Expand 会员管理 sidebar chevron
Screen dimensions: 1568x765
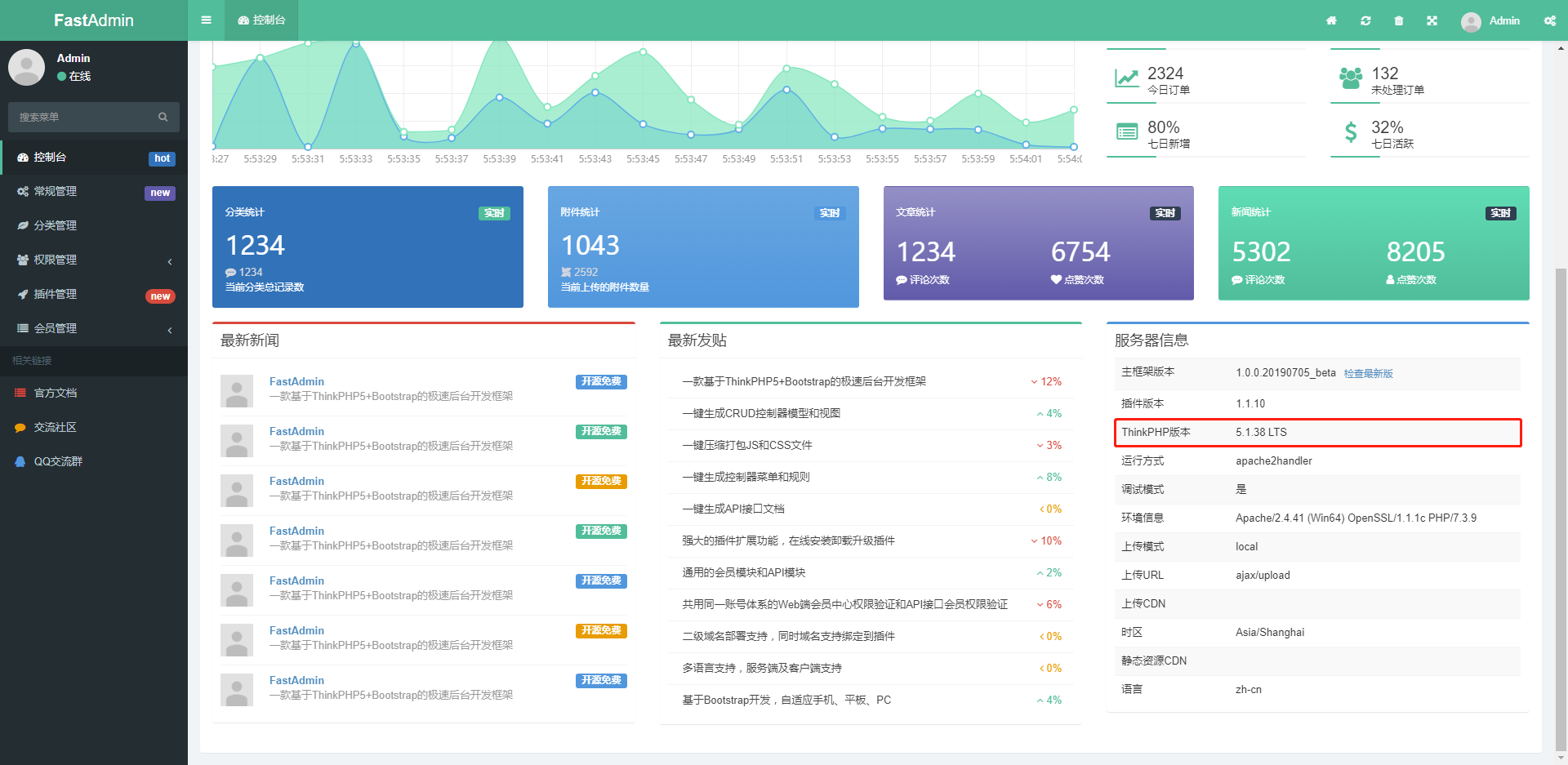point(170,330)
